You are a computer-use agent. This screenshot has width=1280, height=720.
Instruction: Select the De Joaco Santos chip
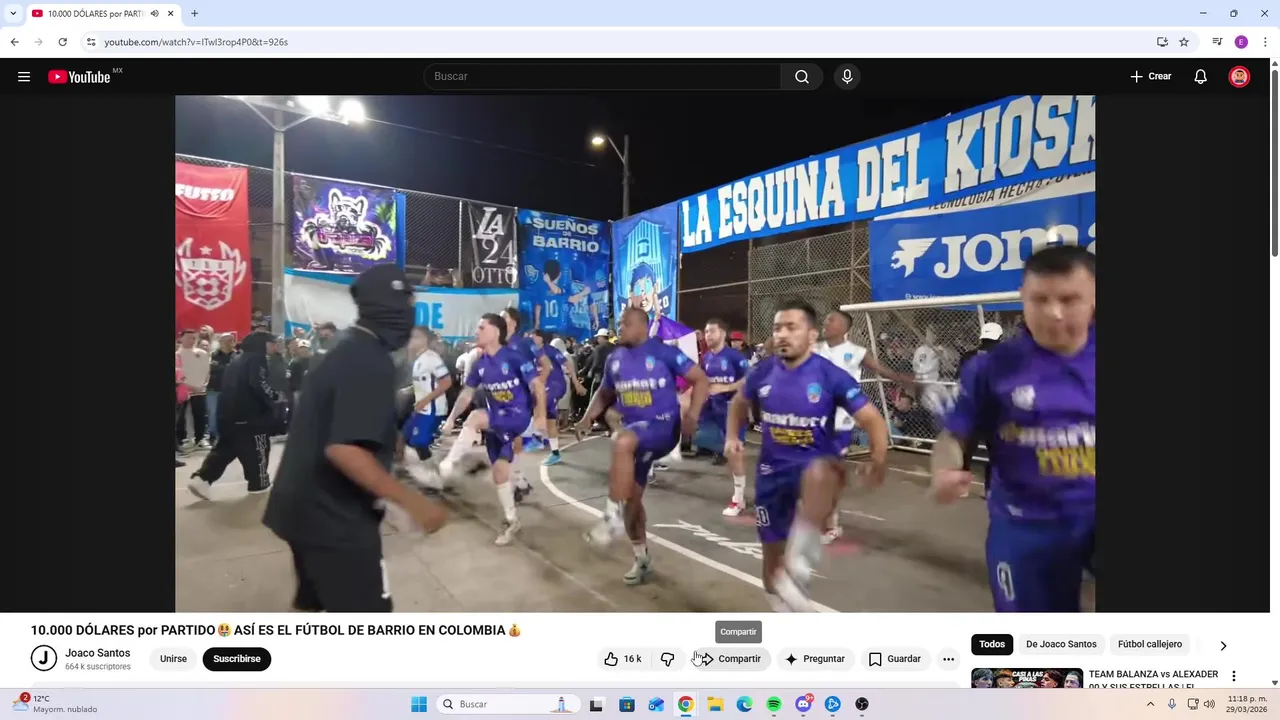tap(1061, 645)
